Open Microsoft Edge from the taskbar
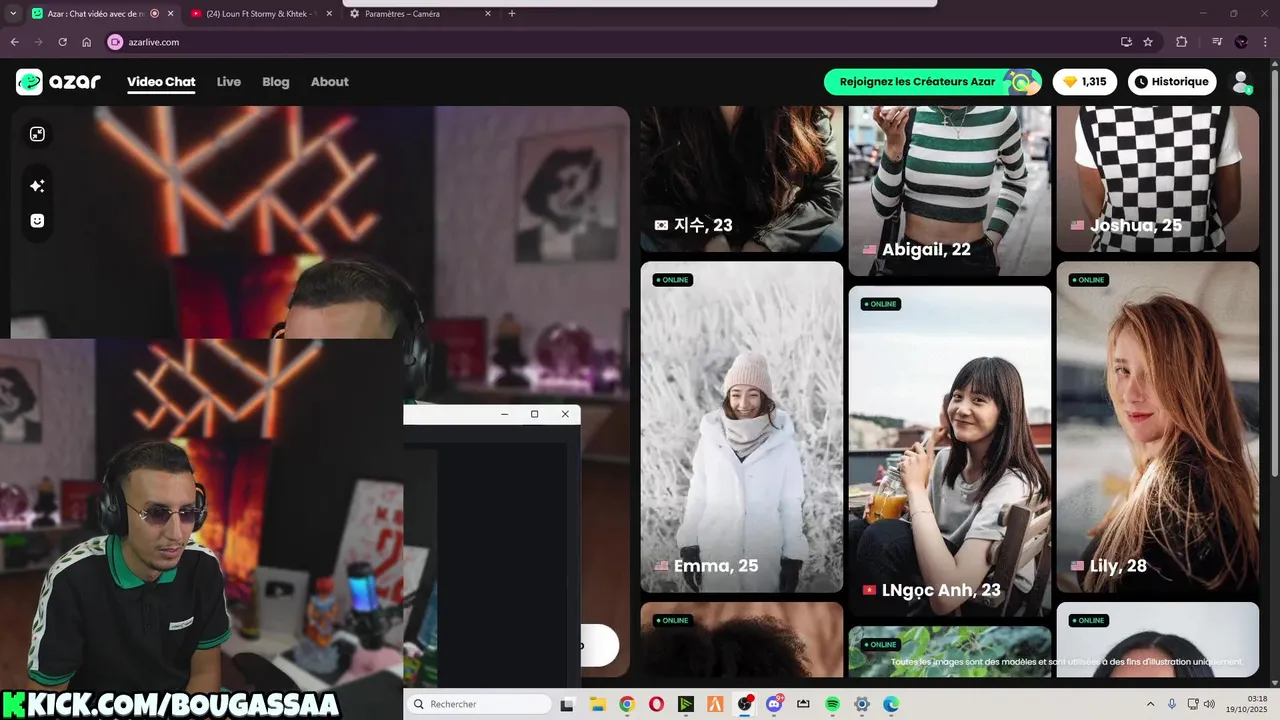Screen dimensions: 1280x720 point(891,704)
